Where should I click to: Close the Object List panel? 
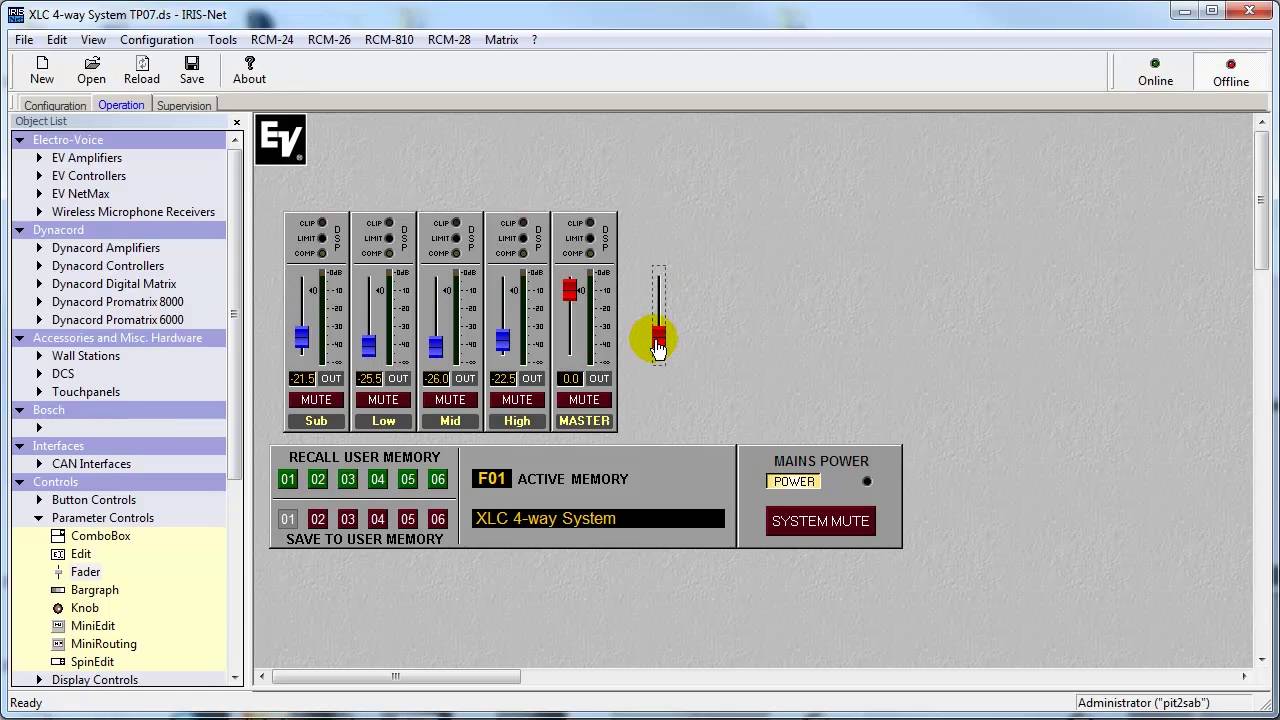[x=237, y=122]
